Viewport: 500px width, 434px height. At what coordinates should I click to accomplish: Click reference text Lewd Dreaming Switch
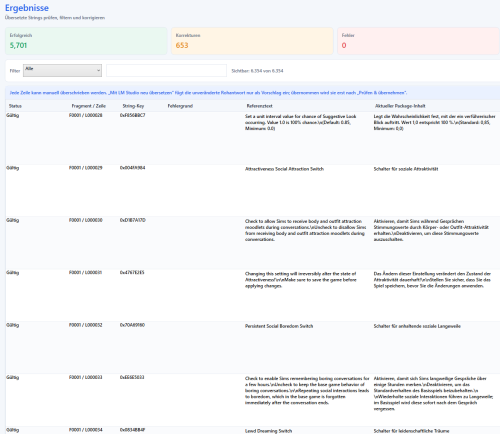tap(268, 431)
